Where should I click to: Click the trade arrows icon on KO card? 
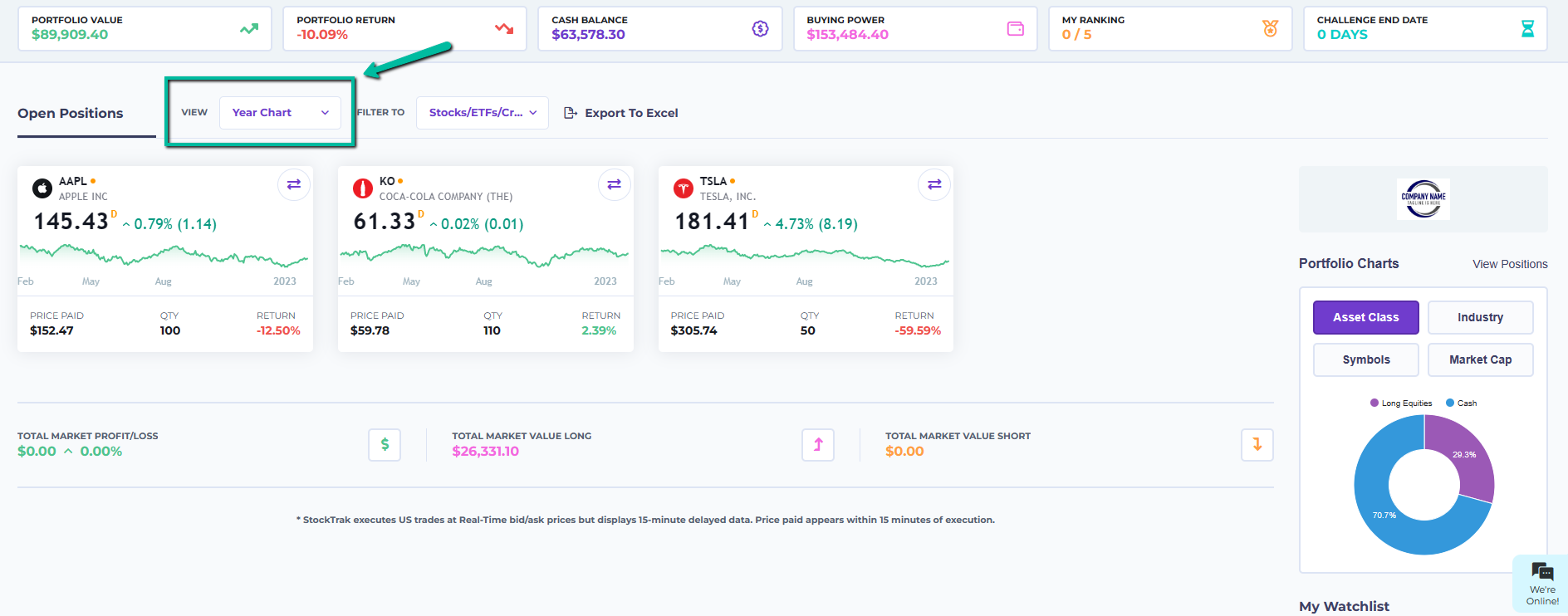614,184
